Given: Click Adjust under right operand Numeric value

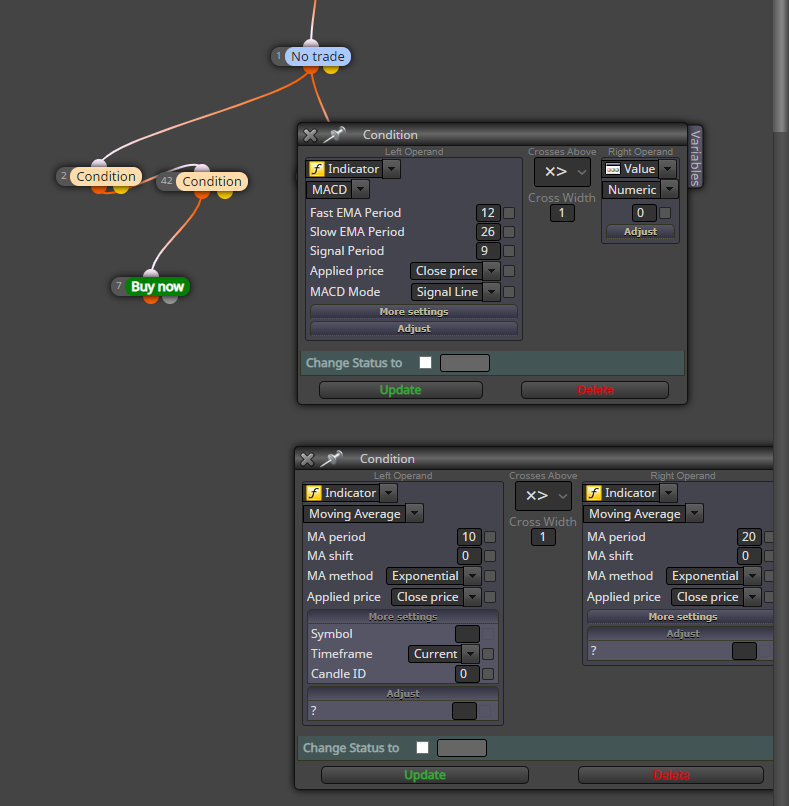Looking at the screenshot, I should (x=640, y=231).
